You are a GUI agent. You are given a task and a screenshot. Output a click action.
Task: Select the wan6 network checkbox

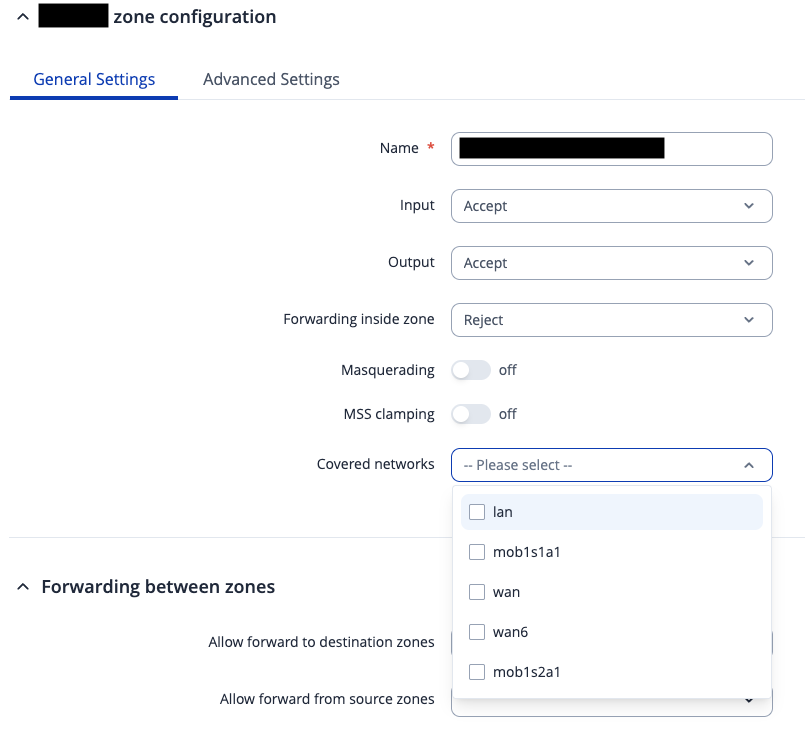coord(477,632)
